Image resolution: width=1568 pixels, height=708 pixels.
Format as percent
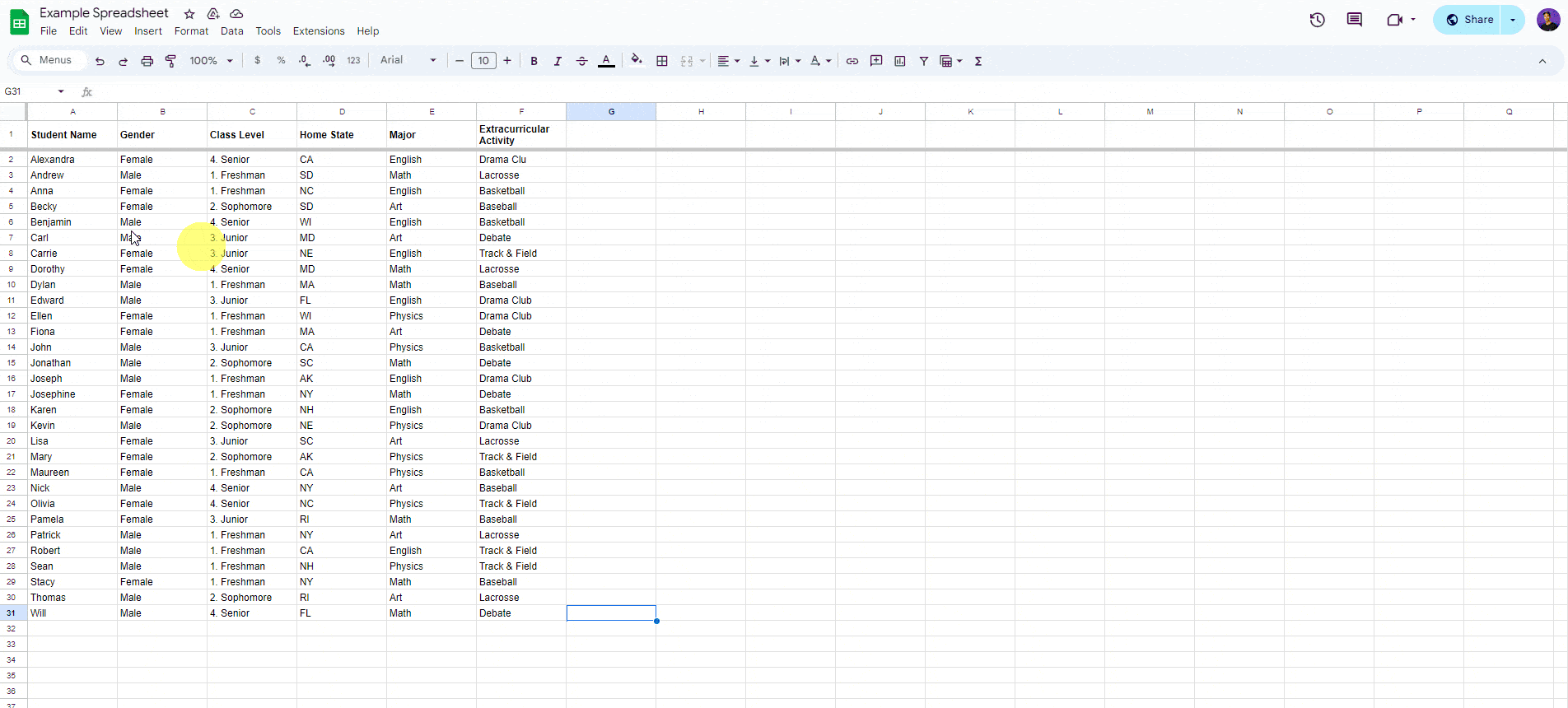(x=282, y=61)
